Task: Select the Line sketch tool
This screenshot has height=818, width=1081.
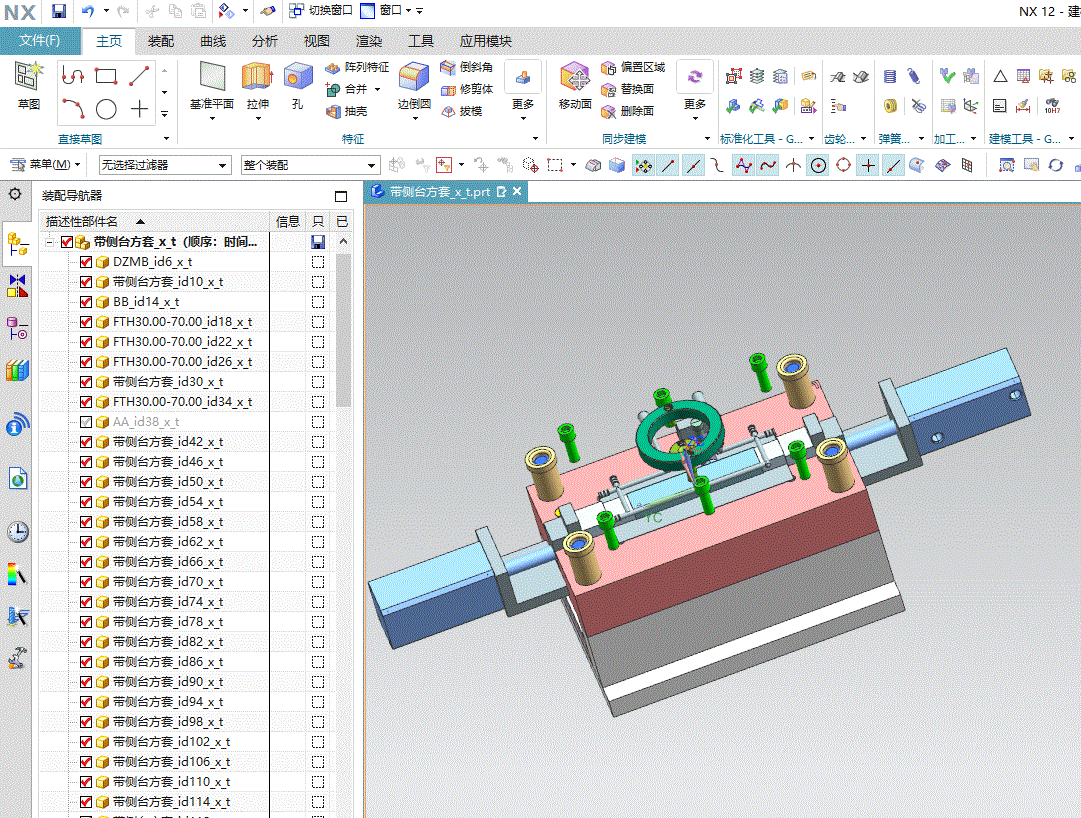Action: coord(139,75)
